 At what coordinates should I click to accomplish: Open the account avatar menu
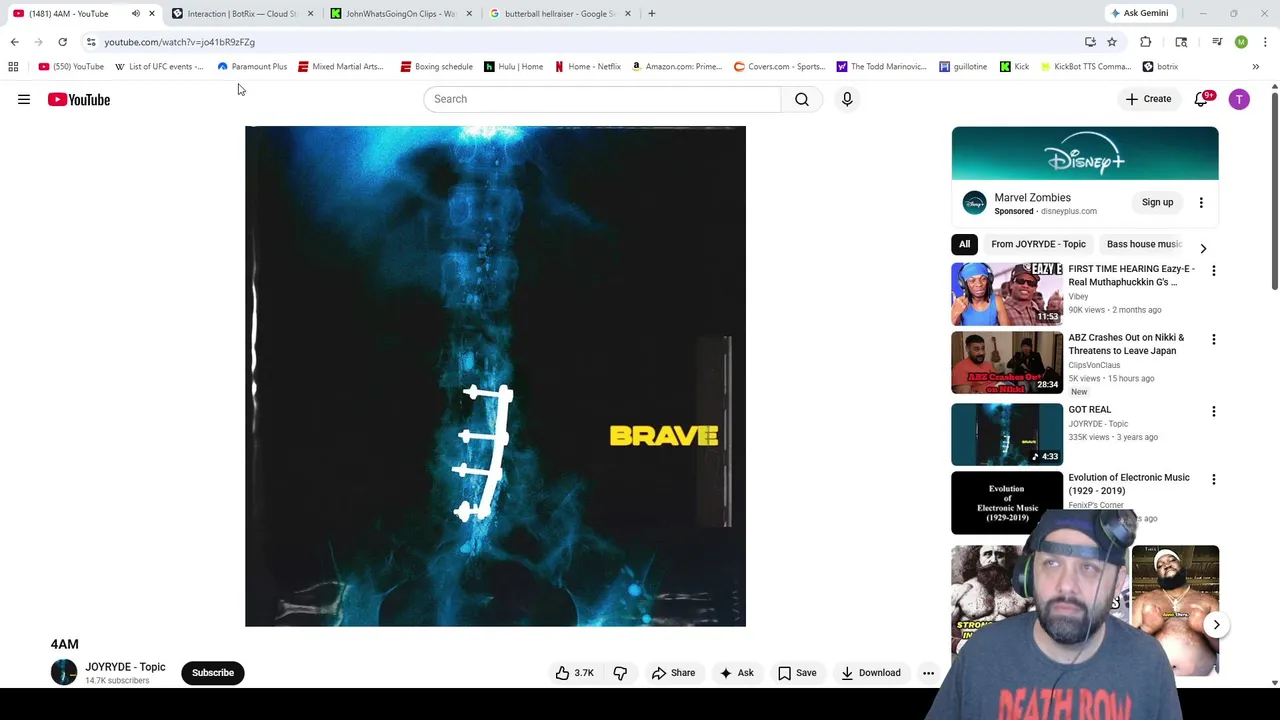click(1239, 99)
